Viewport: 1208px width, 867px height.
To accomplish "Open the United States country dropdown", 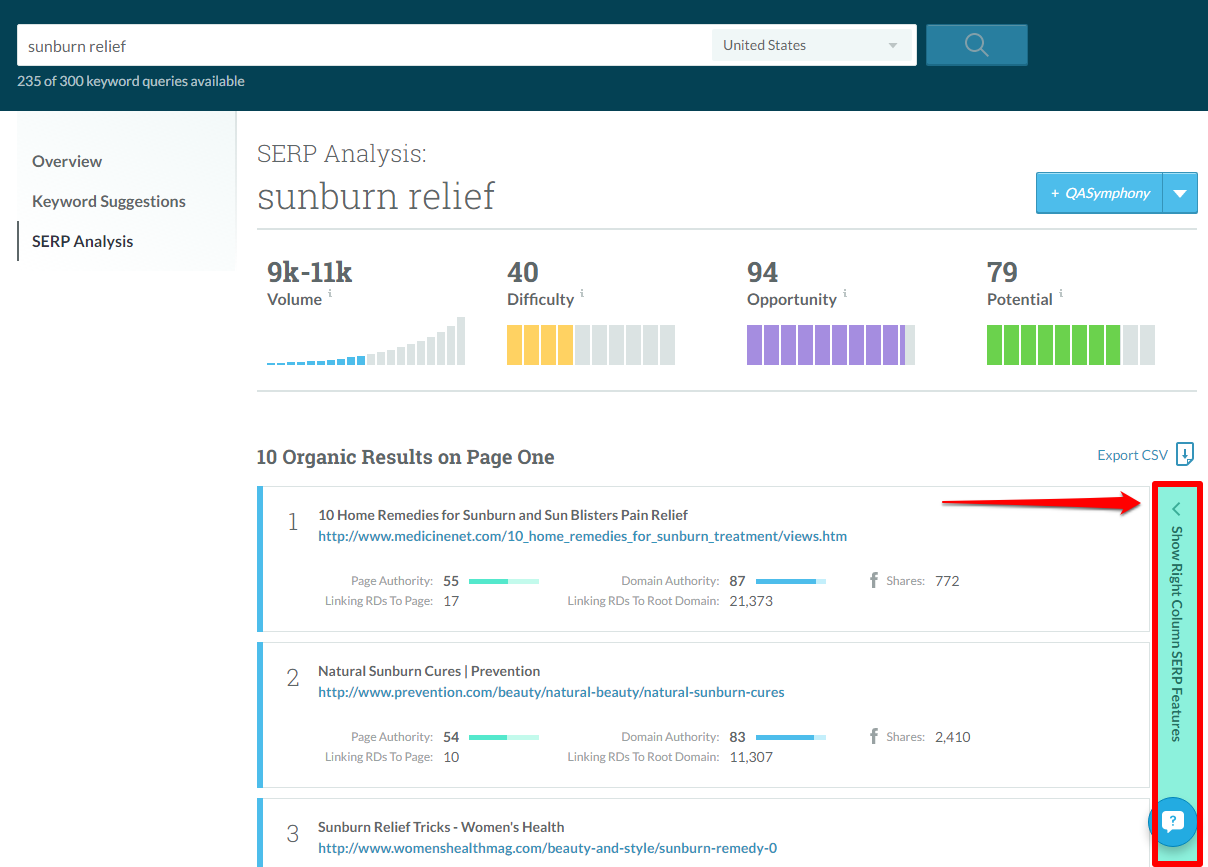I will click(812, 44).
